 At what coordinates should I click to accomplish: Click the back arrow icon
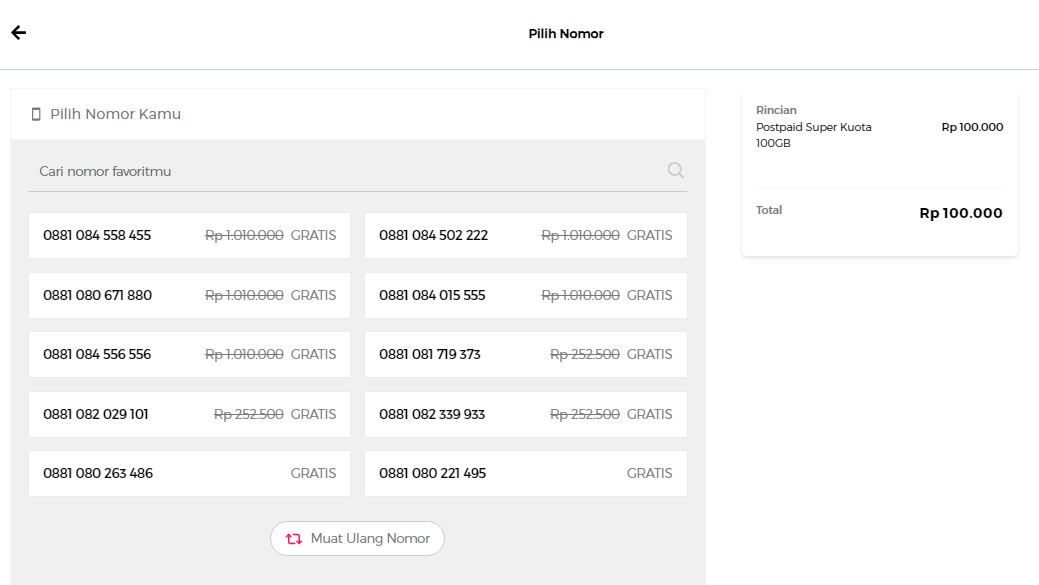coord(19,33)
